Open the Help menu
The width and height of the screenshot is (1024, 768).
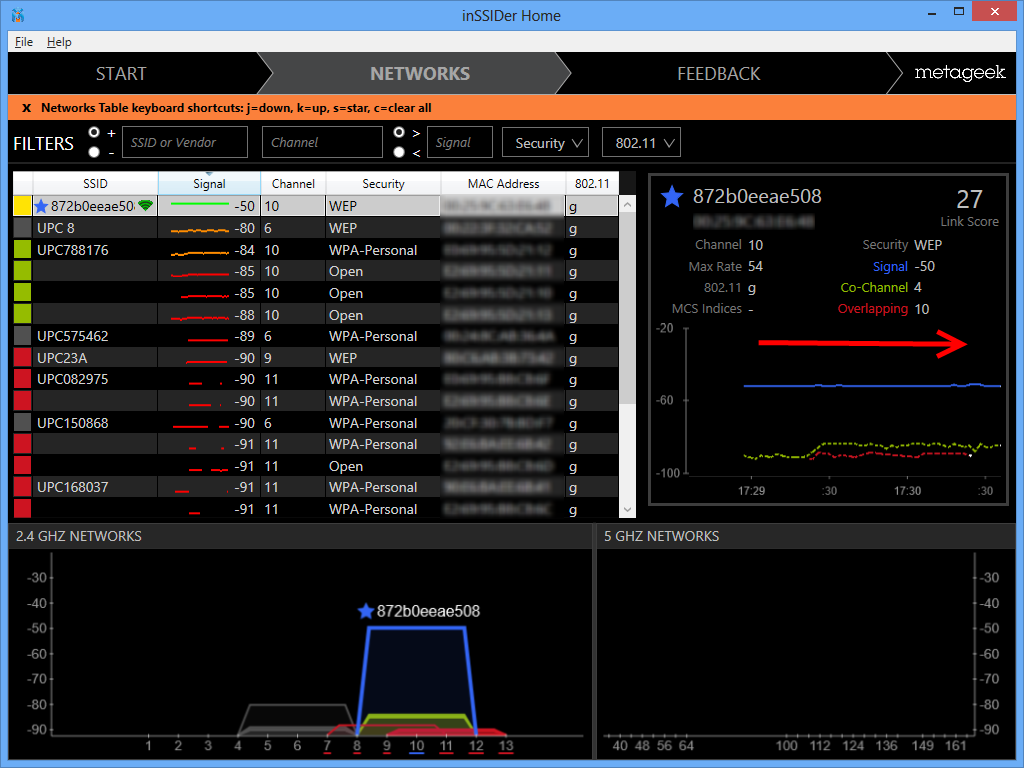59,42
